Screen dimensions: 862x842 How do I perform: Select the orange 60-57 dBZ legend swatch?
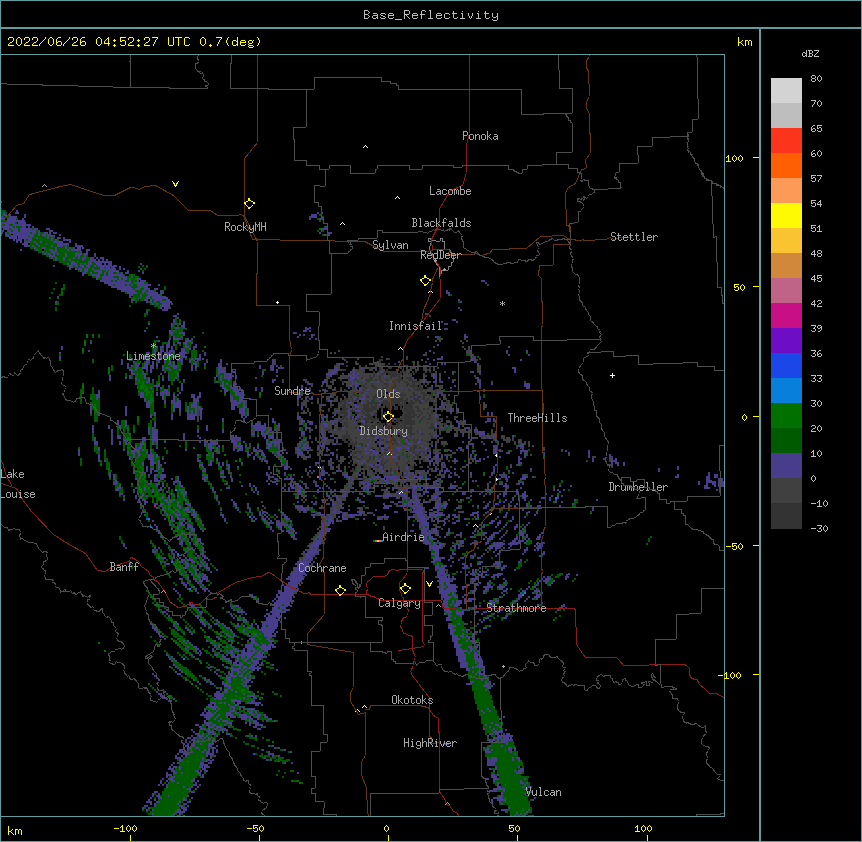(786, 165)
